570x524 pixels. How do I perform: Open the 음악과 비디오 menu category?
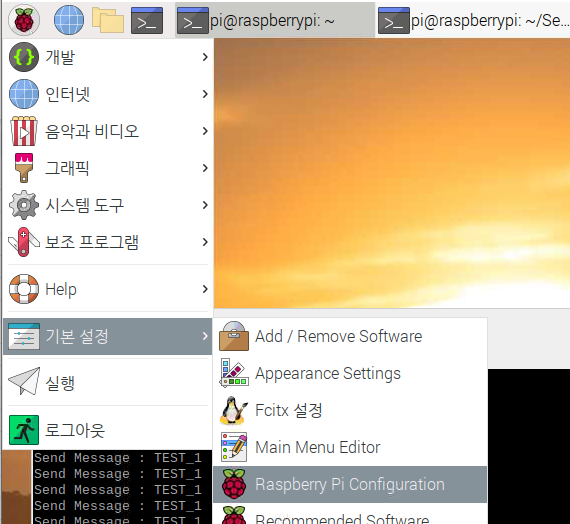[108, 131]
